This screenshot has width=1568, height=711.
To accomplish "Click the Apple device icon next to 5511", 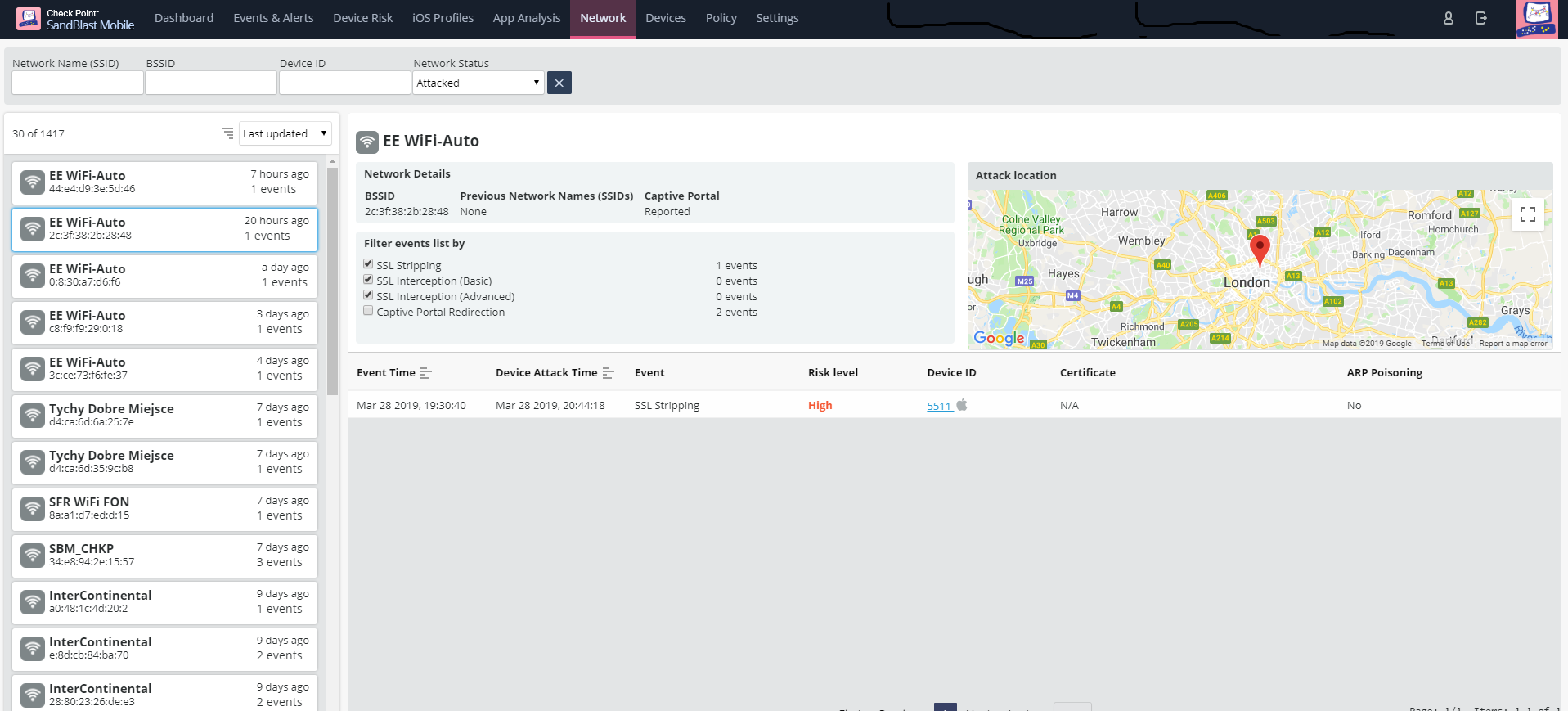I will (x=962, y=404).
